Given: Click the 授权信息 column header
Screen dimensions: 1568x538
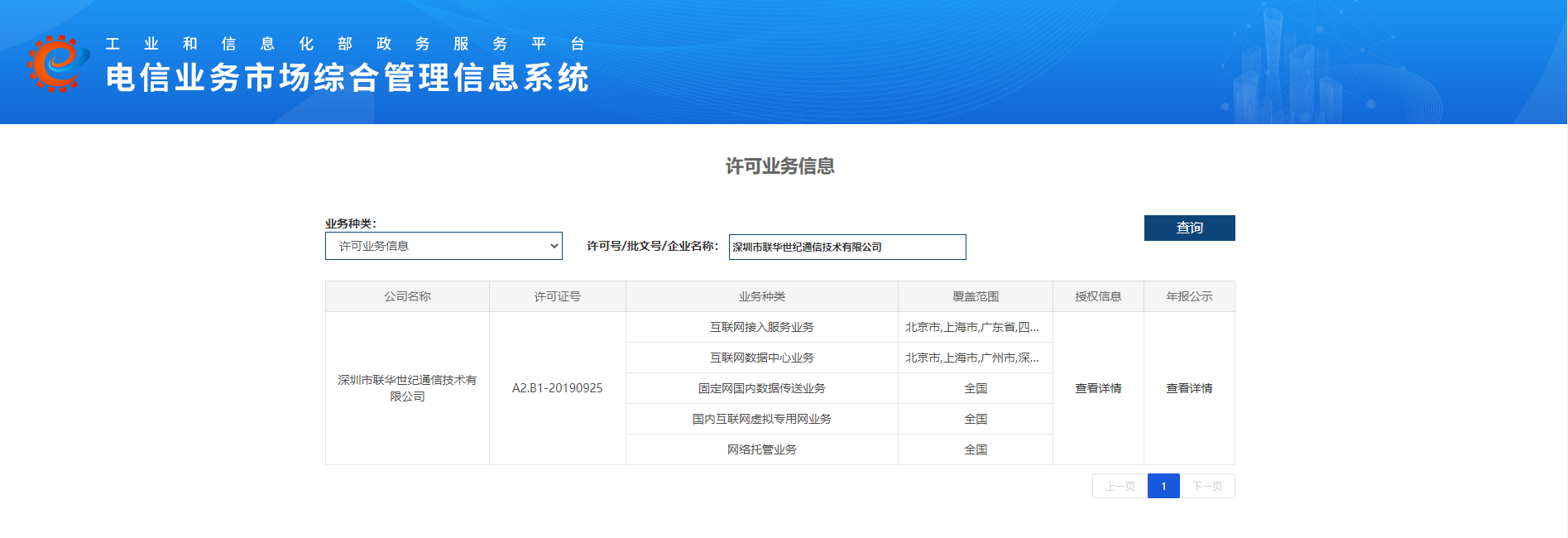Looking at the screenshot, I should 1098,296.
